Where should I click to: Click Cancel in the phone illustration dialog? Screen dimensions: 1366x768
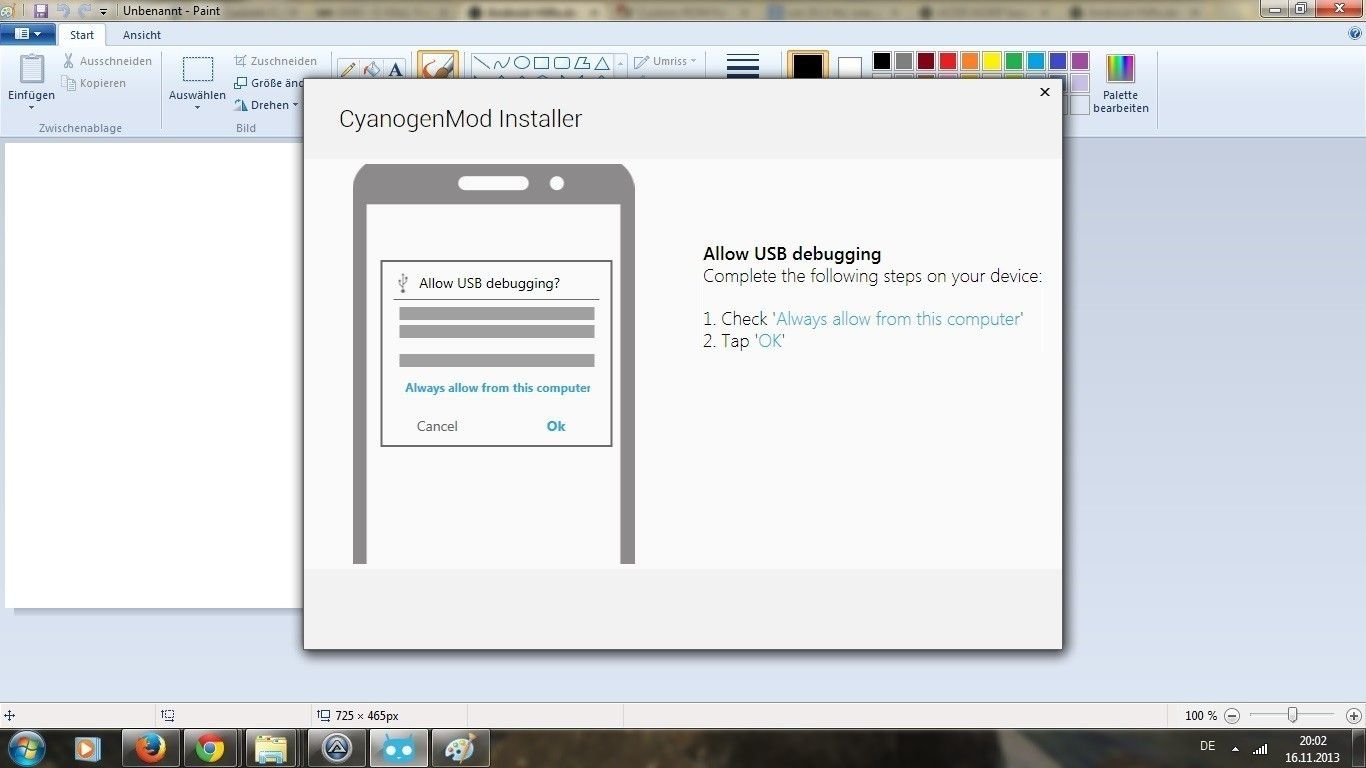(437, 426)
